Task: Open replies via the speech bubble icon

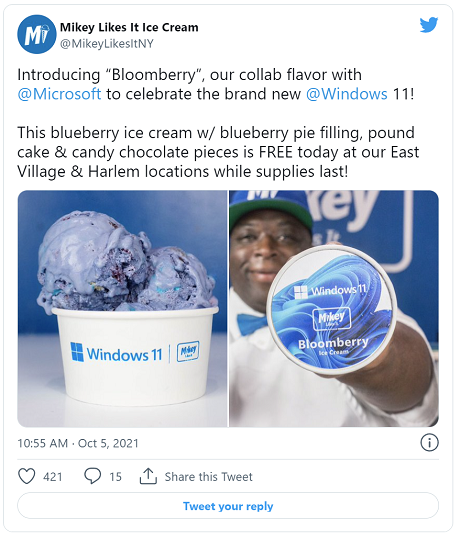Action: 93,476
